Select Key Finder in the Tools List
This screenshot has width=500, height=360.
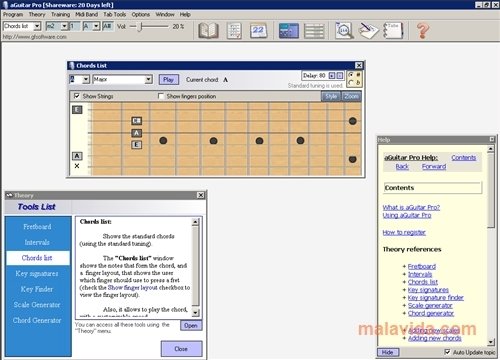click(37, 289)
